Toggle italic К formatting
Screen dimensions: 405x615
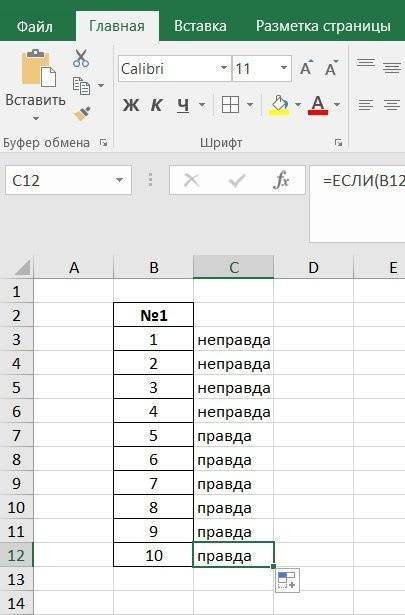click(x=156, y=105)
